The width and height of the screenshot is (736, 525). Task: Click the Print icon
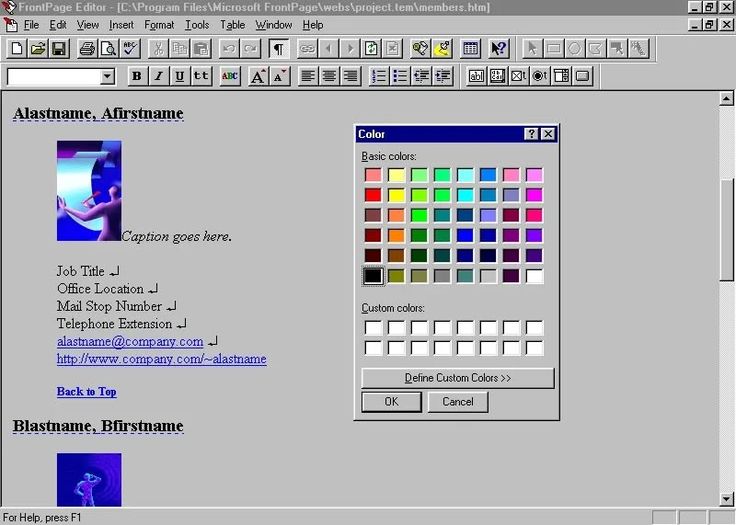(87, 48)
